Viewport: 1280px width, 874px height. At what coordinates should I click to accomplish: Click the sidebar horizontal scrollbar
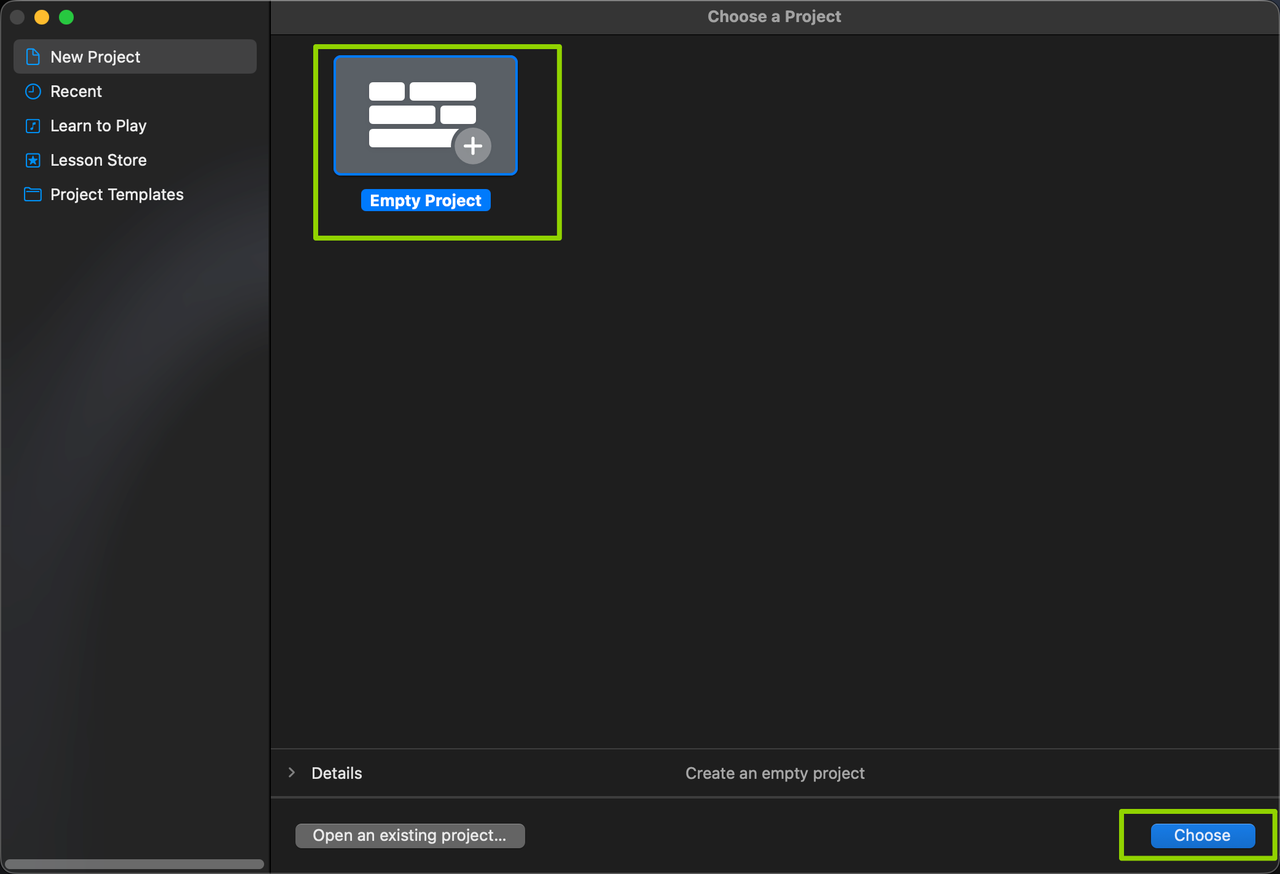pos(134,864)
